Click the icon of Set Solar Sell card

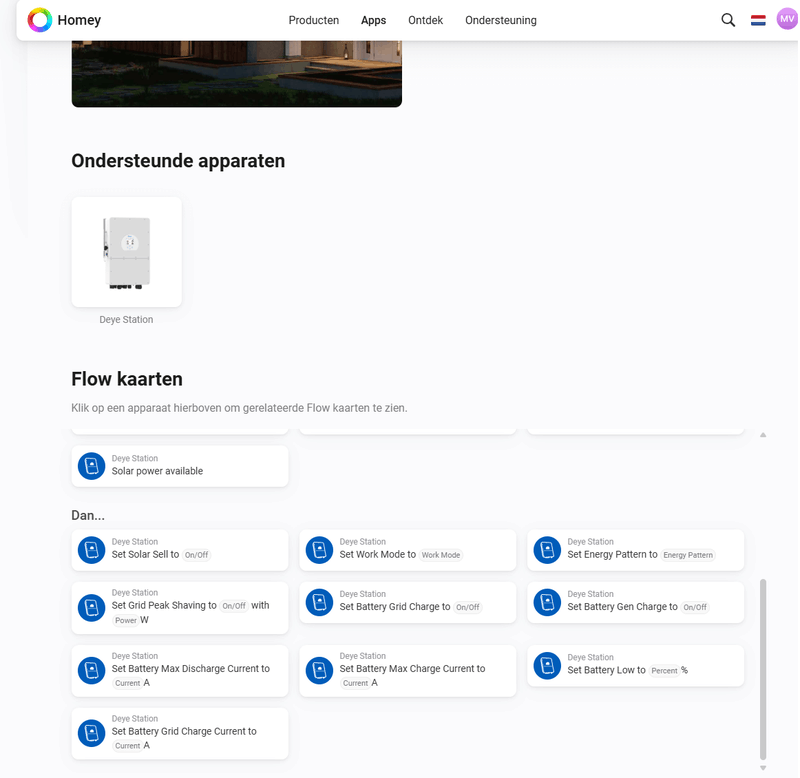[x=92, y=550]
